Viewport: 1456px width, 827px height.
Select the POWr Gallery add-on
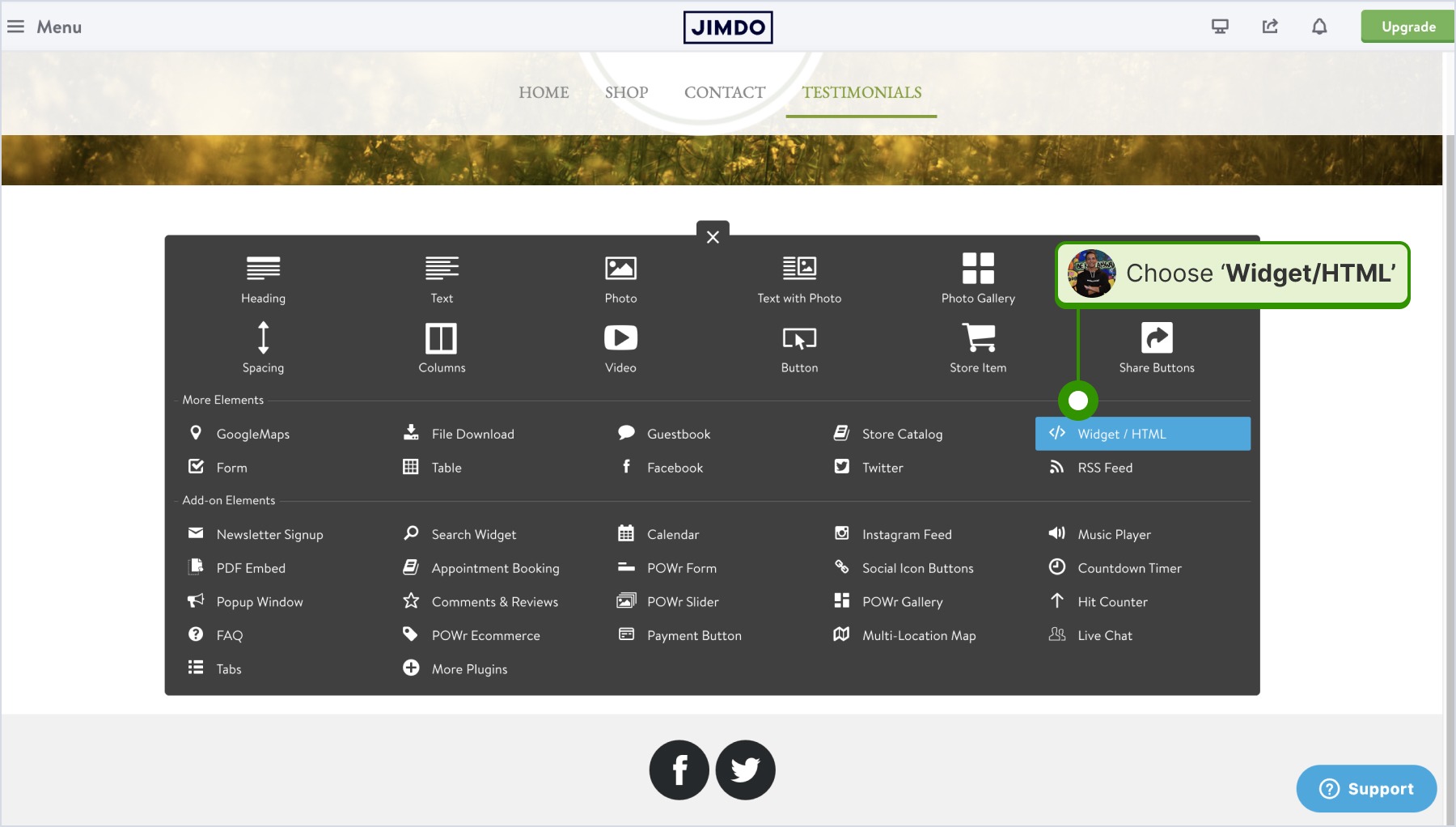[888, 601]
